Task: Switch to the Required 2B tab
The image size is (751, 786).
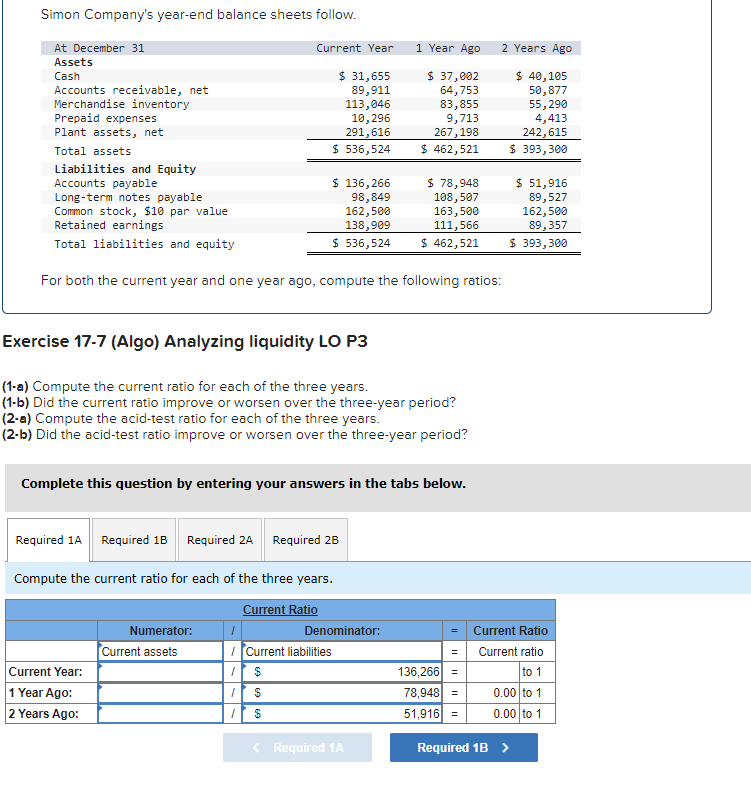Action: pyautogui.click(x=305, y=540)
